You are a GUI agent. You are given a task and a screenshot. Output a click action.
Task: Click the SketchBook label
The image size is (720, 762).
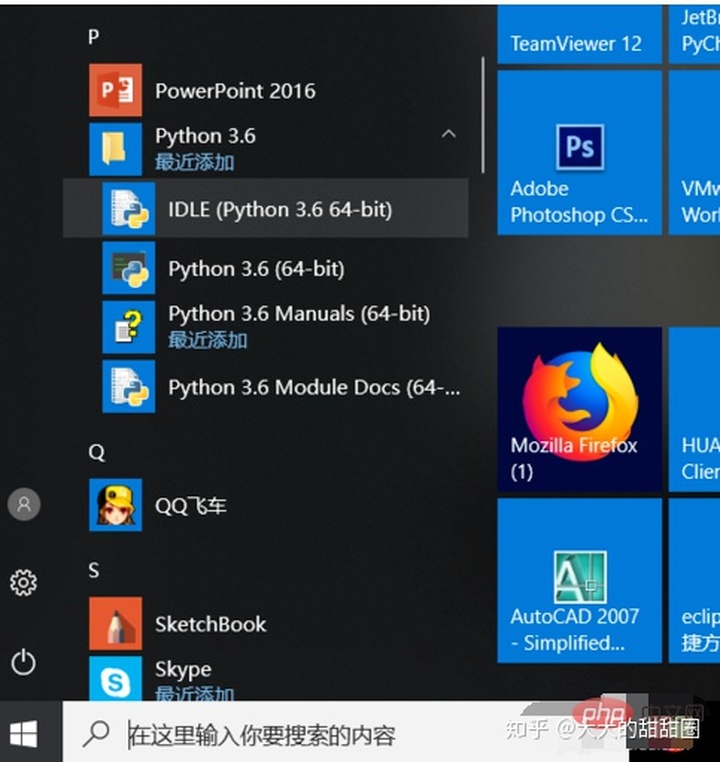pyautogui.click(x=210, y=624)
